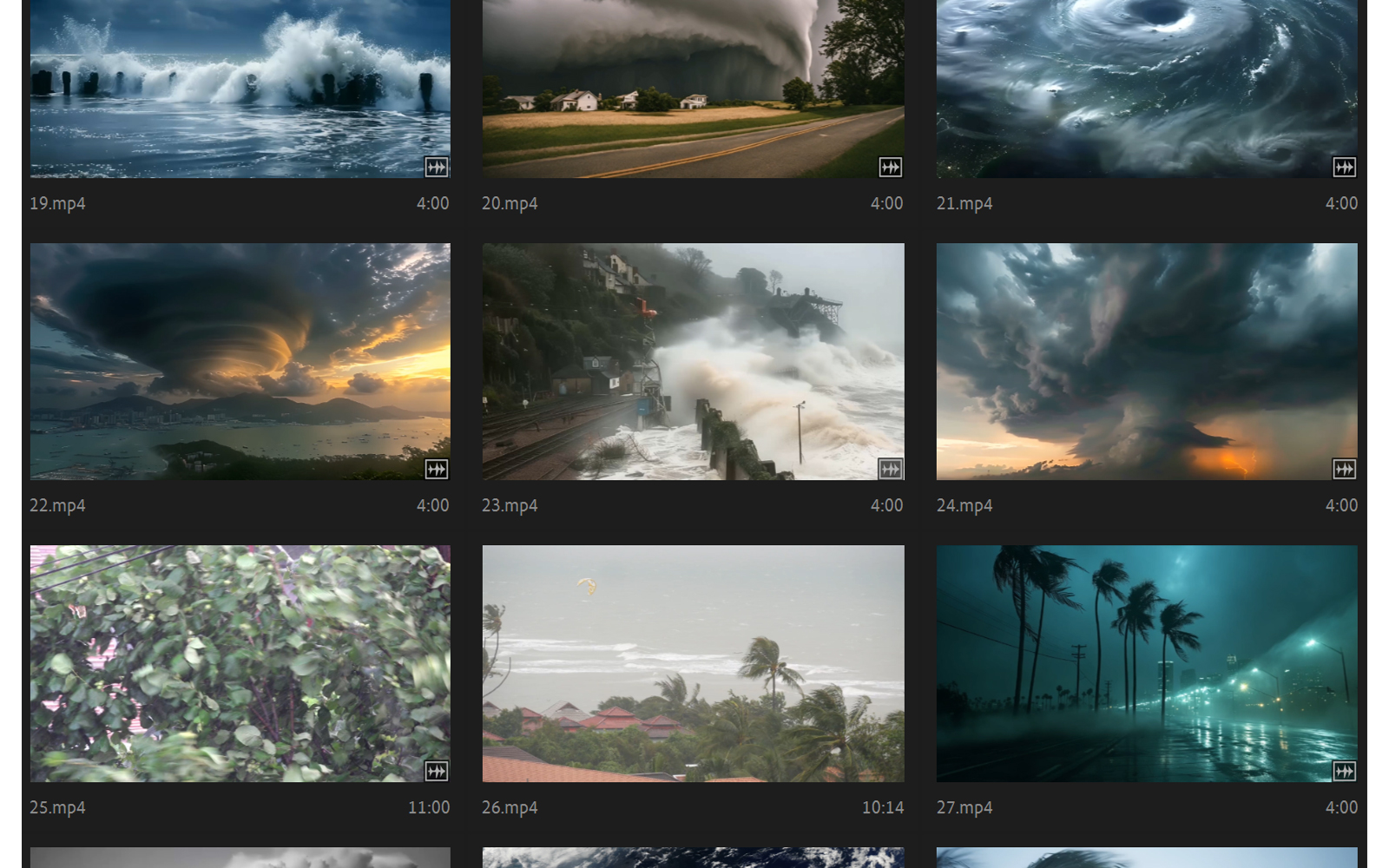The width and height of the screenshot is (1389, 868).
Task: Click the audio/video badge icon on 20.mp4
Action: point(891,167)
